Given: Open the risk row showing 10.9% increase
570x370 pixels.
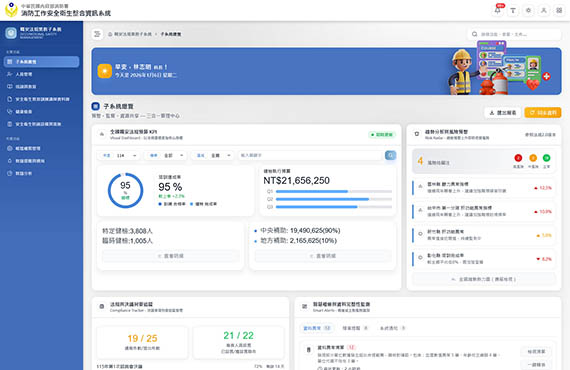Looking at the screenshot, I should (483, 211).
